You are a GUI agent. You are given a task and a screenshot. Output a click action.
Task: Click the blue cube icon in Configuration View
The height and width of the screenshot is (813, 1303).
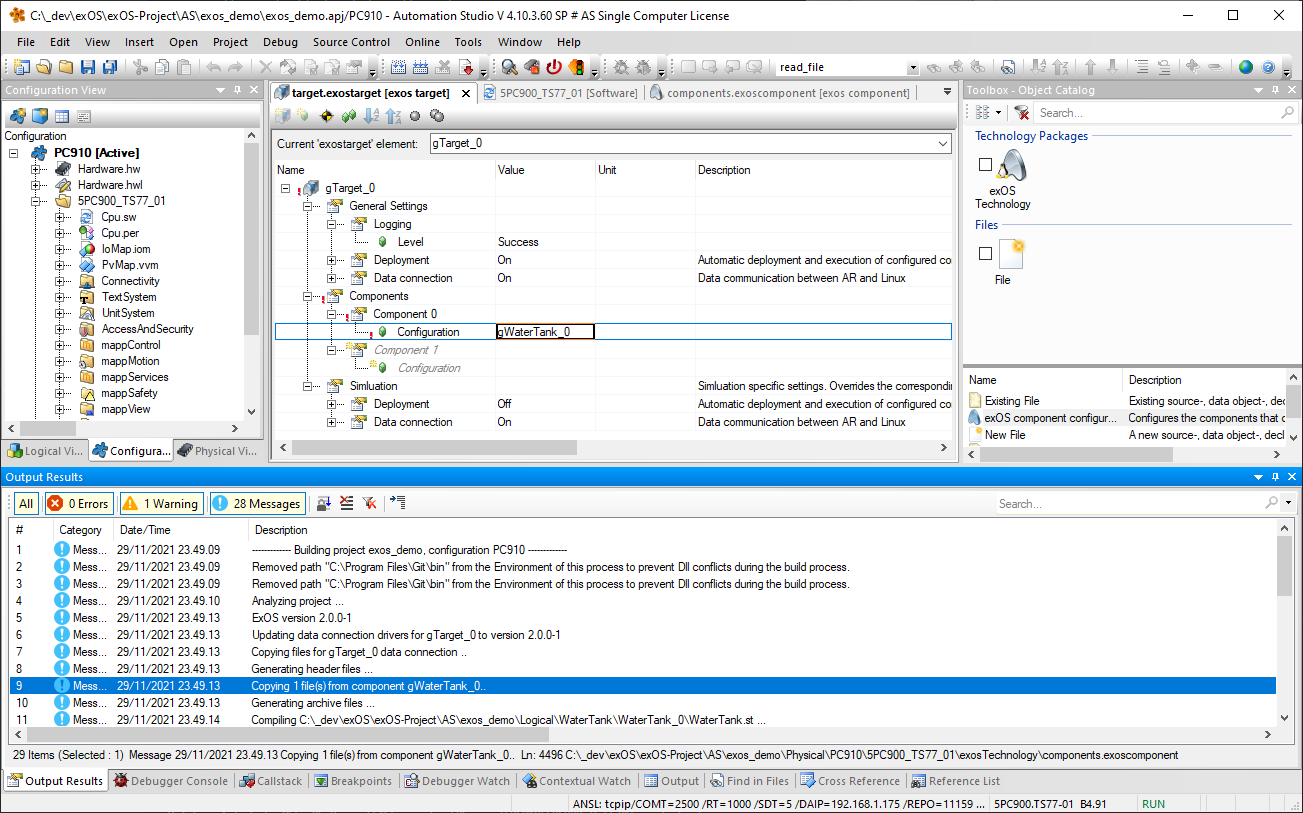click(40, 116)
